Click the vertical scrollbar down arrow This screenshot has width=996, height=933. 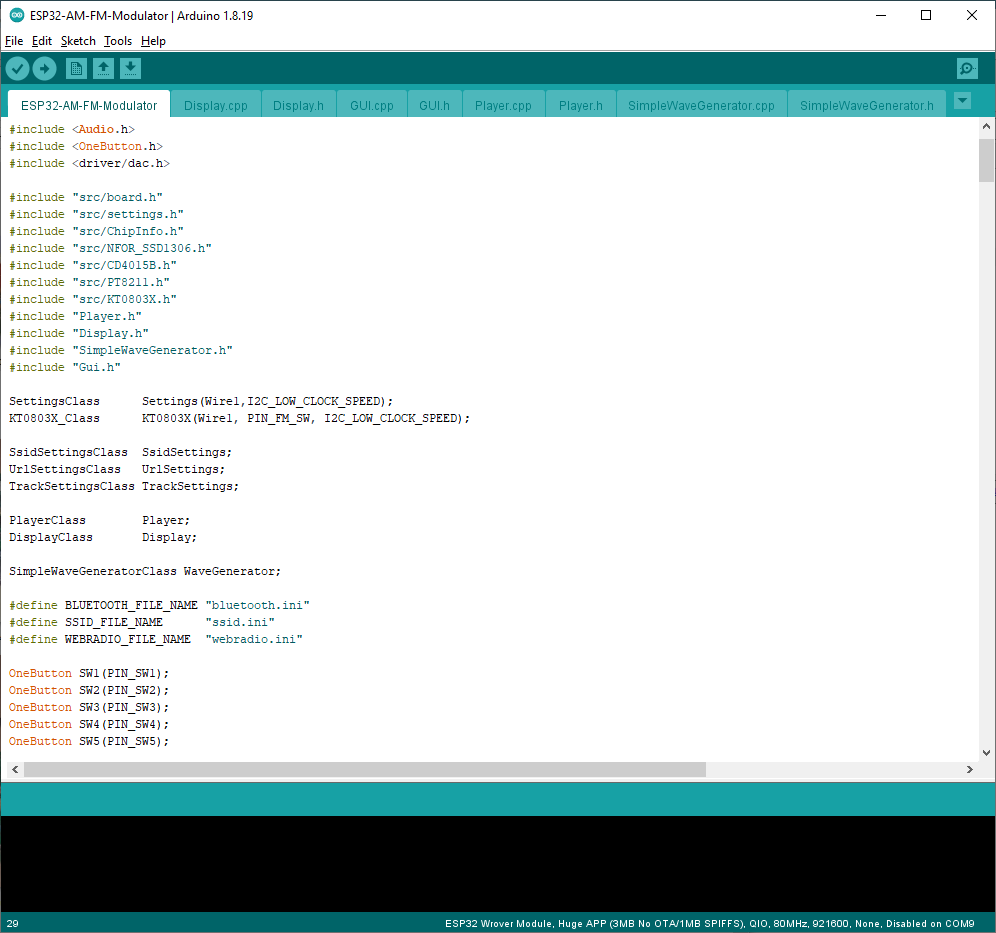click(986, 753)
